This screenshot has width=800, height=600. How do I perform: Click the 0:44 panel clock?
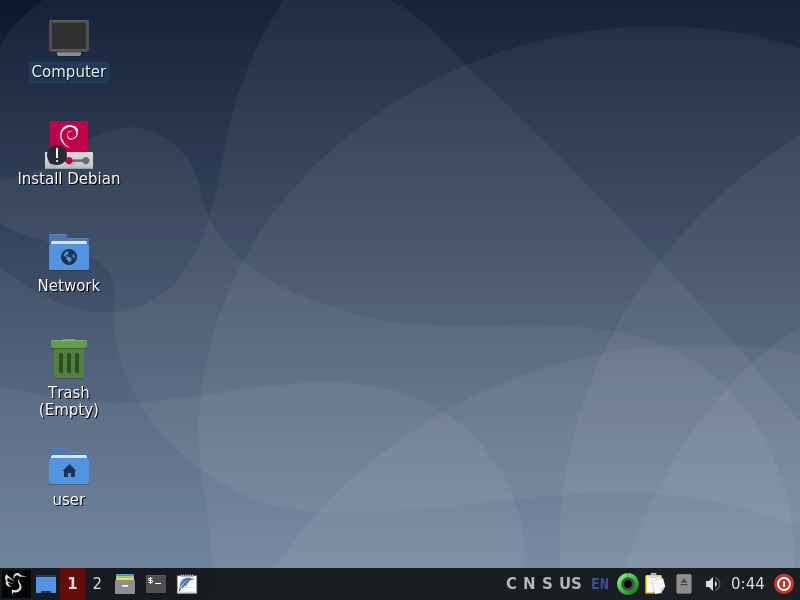(x=747, y=583)
